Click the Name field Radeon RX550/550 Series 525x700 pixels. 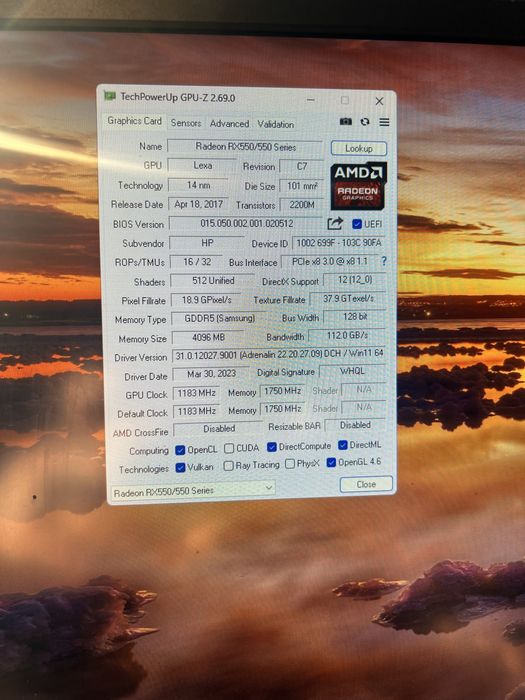[245, 146]
